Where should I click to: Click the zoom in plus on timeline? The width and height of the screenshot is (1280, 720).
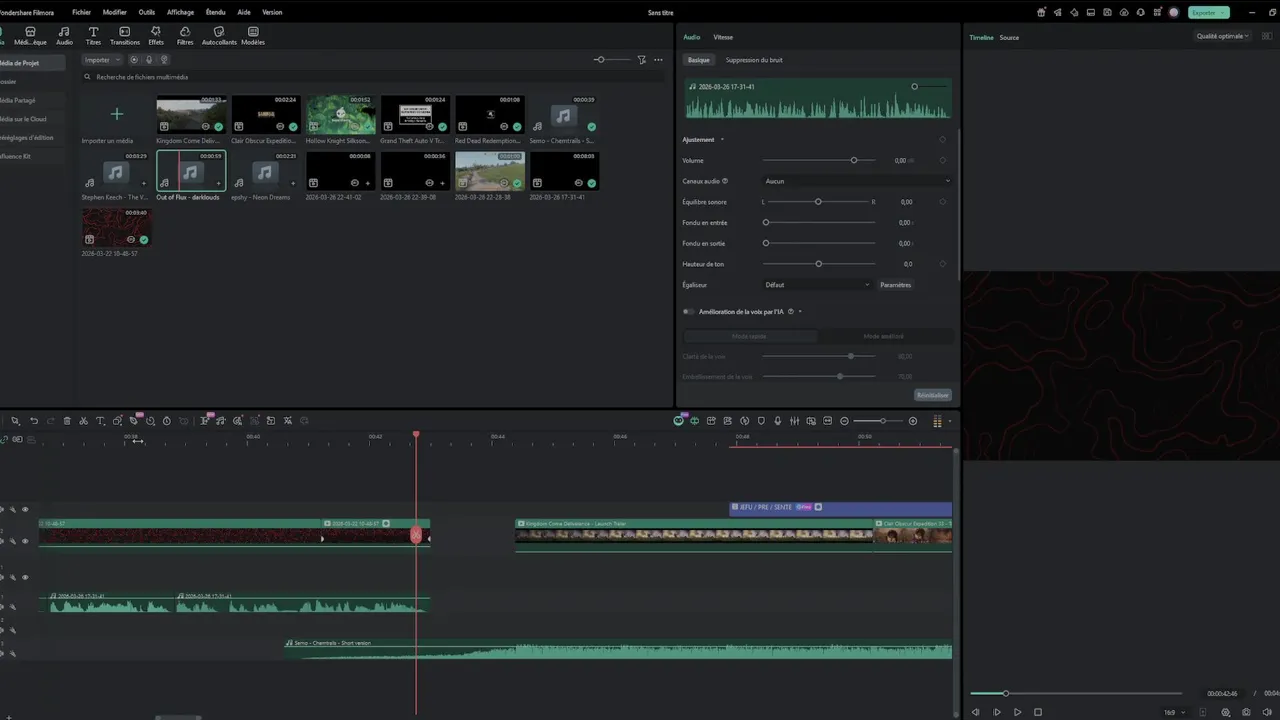tap(912, 421)
